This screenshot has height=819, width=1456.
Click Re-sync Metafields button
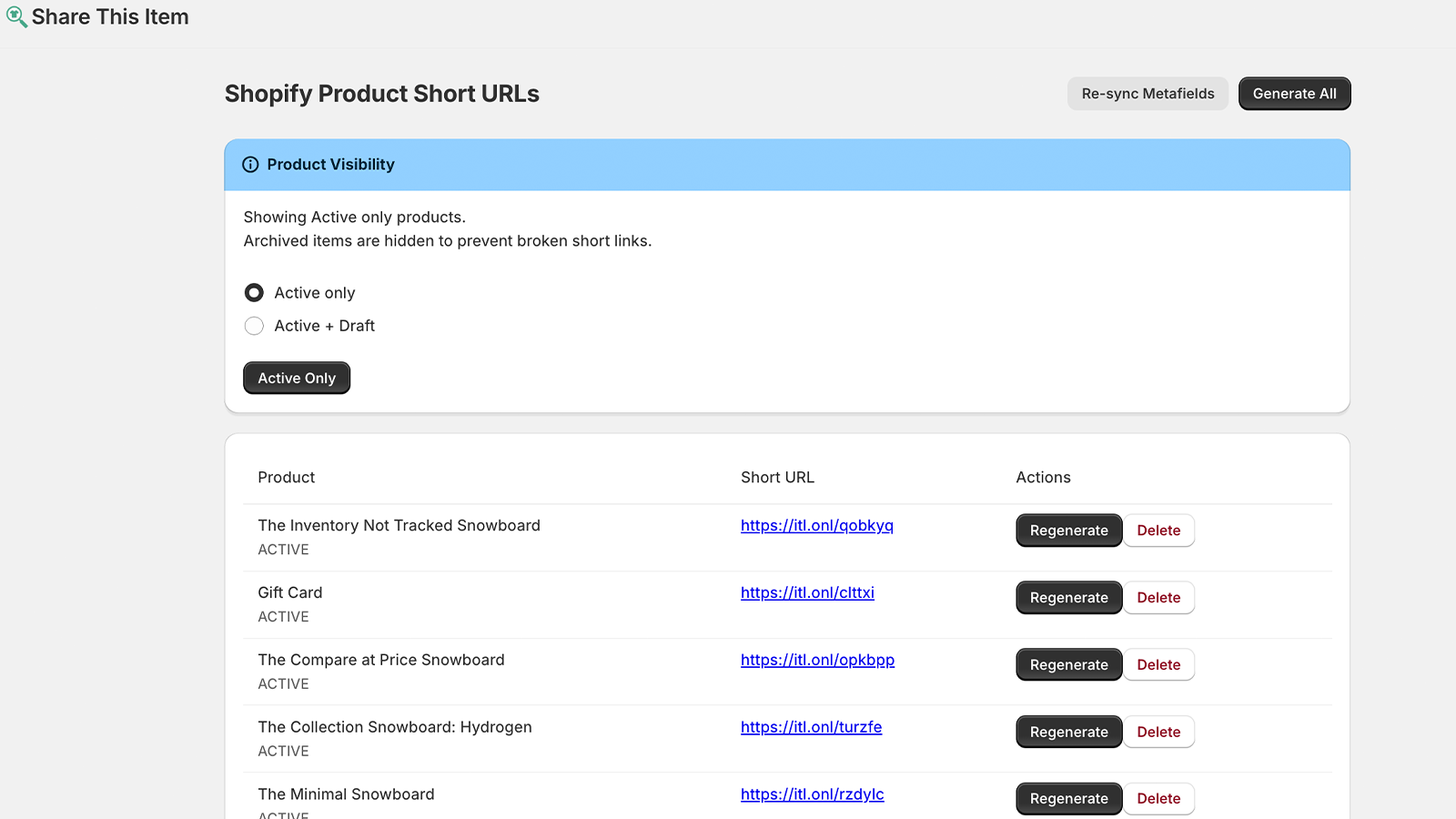coord(1148,94)
